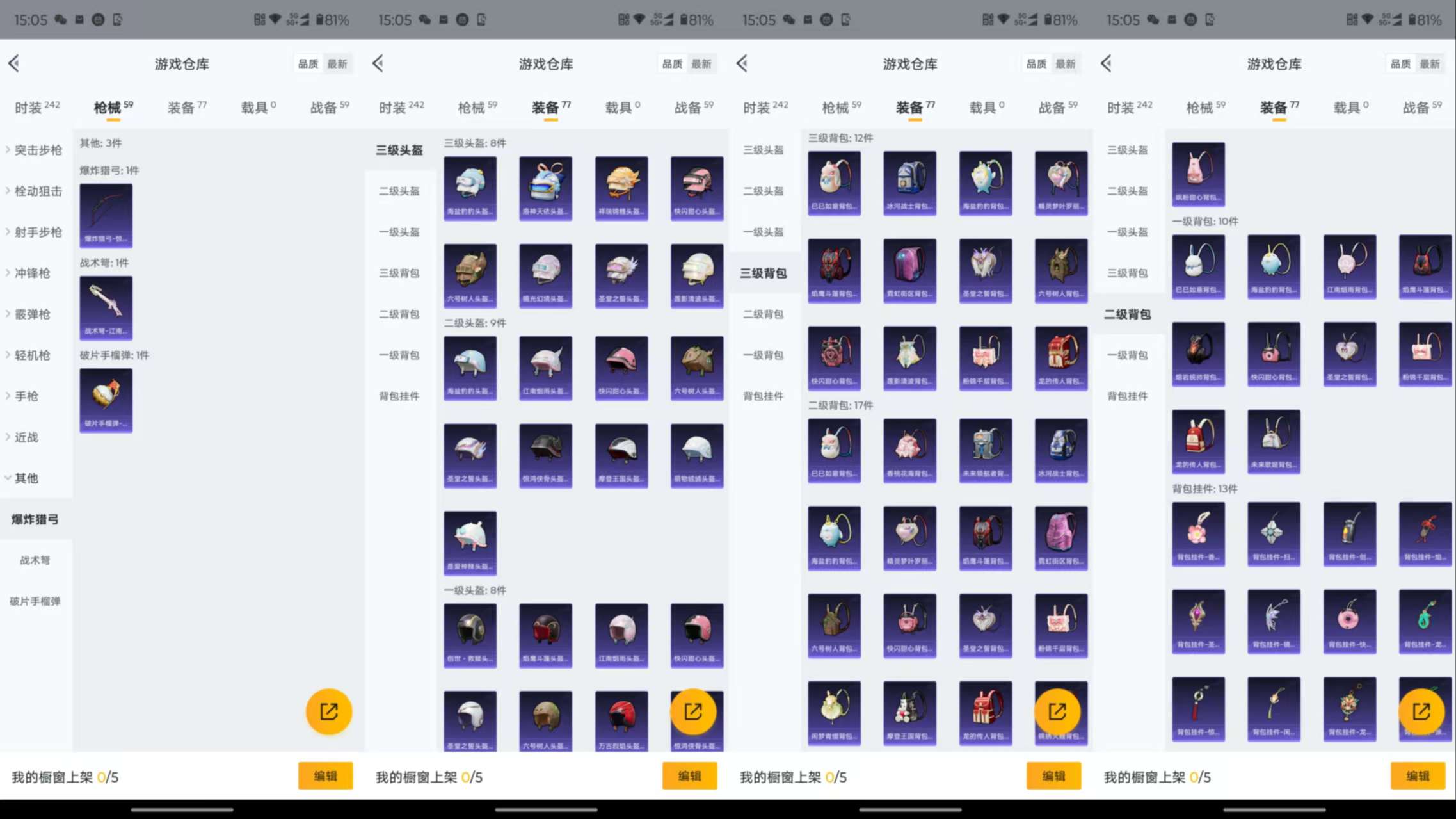The height and width of the screenshot is (819, 1456).
Task: Open the 飒粉甜心背包 pink backpack thumbnail
Action: coord(1198,174)
